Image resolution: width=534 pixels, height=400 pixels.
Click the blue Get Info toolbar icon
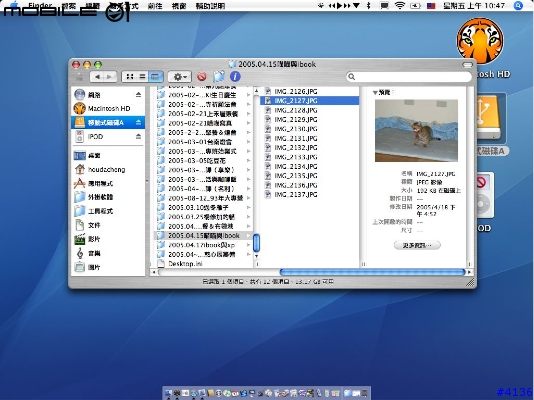point(235,76)
